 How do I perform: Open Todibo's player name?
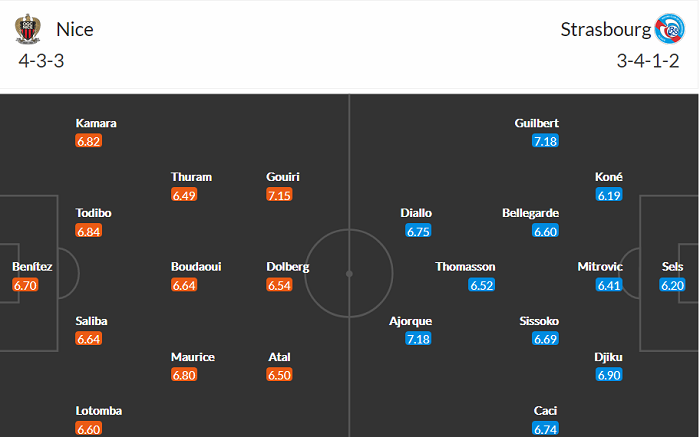pyautogui.click(x=94, y=213)
